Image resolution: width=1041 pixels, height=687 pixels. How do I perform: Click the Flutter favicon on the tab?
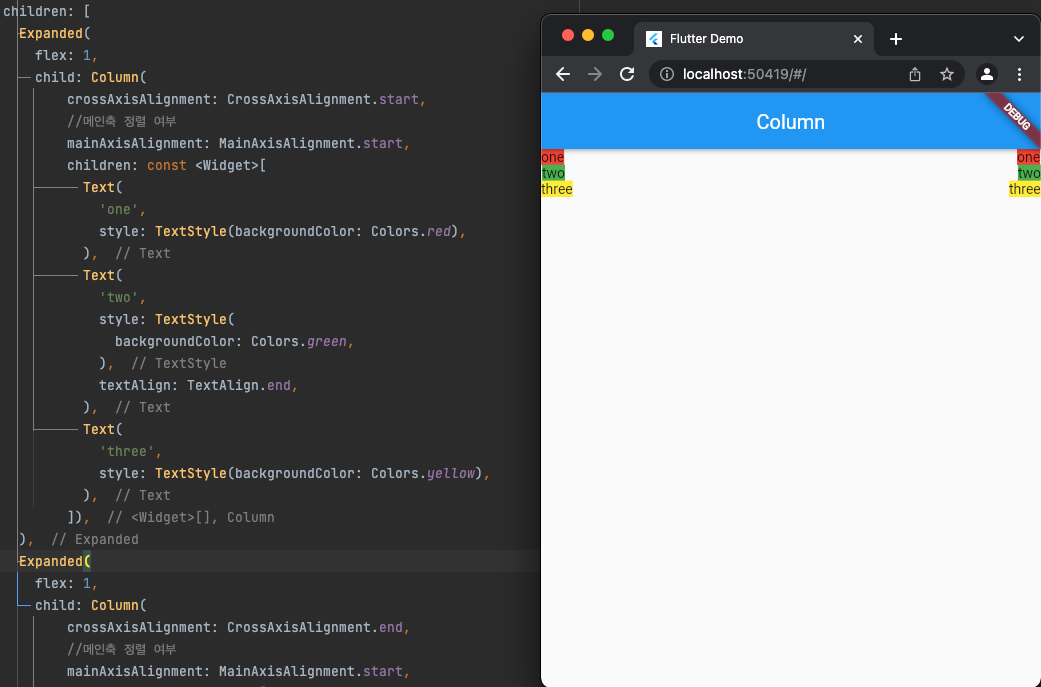[x=653, y=39]
